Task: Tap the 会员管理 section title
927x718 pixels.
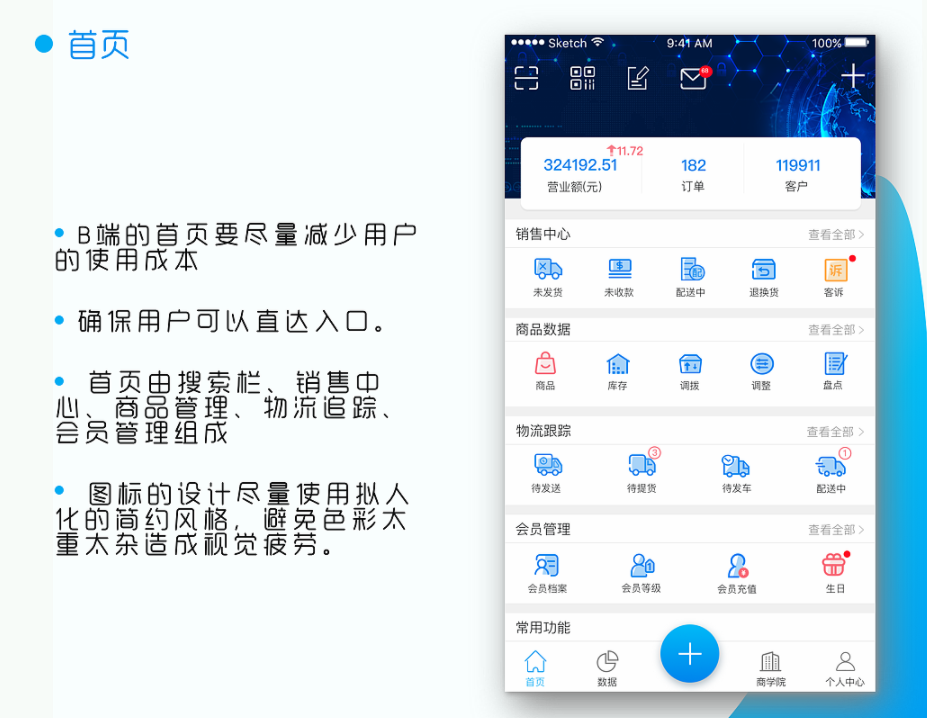Action: pos(543,529)
